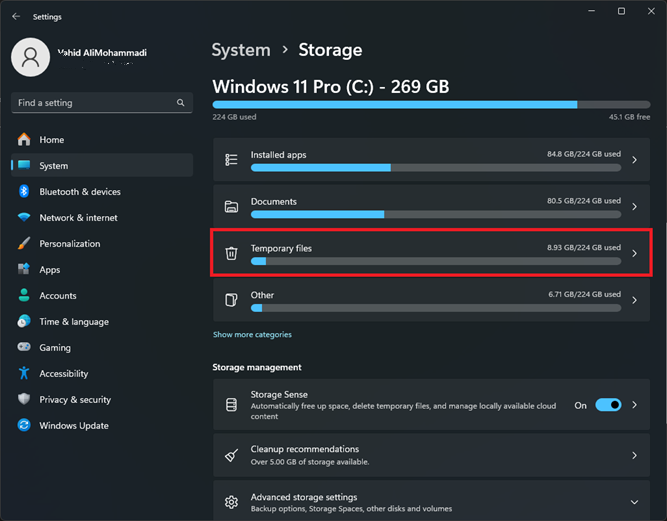Click the Documents folder icon
Image resolution: width=667 pixels, height=521 pixels.
click(231, 207)
